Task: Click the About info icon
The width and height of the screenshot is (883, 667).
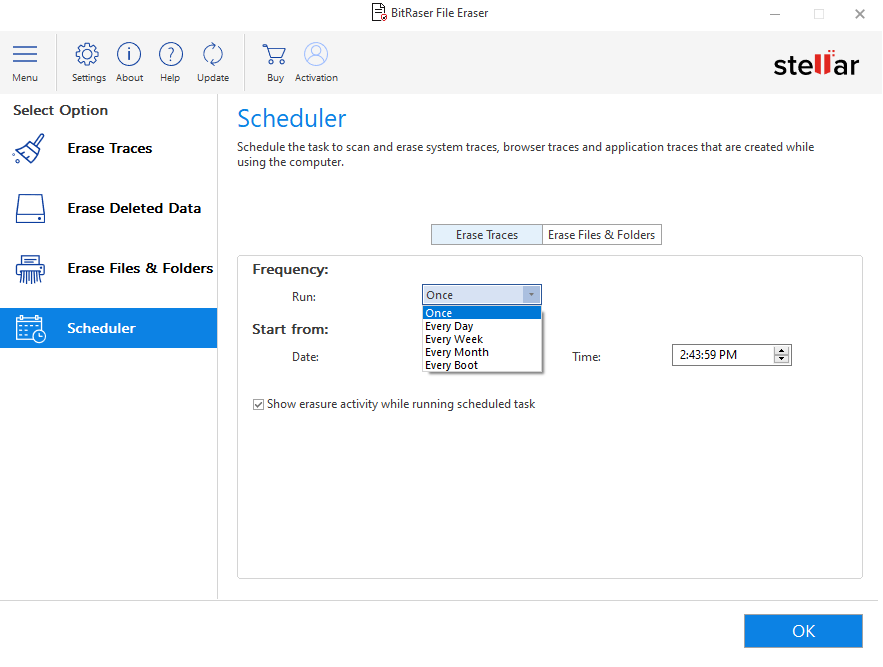Action: 129,55
